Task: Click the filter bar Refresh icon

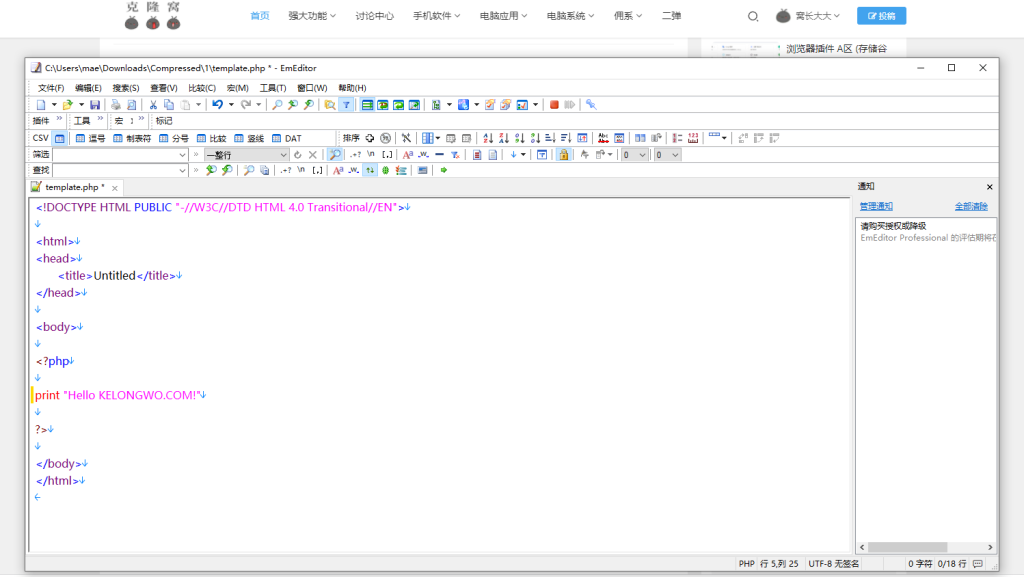Action: pyautogui.click(x=298, y=155)
